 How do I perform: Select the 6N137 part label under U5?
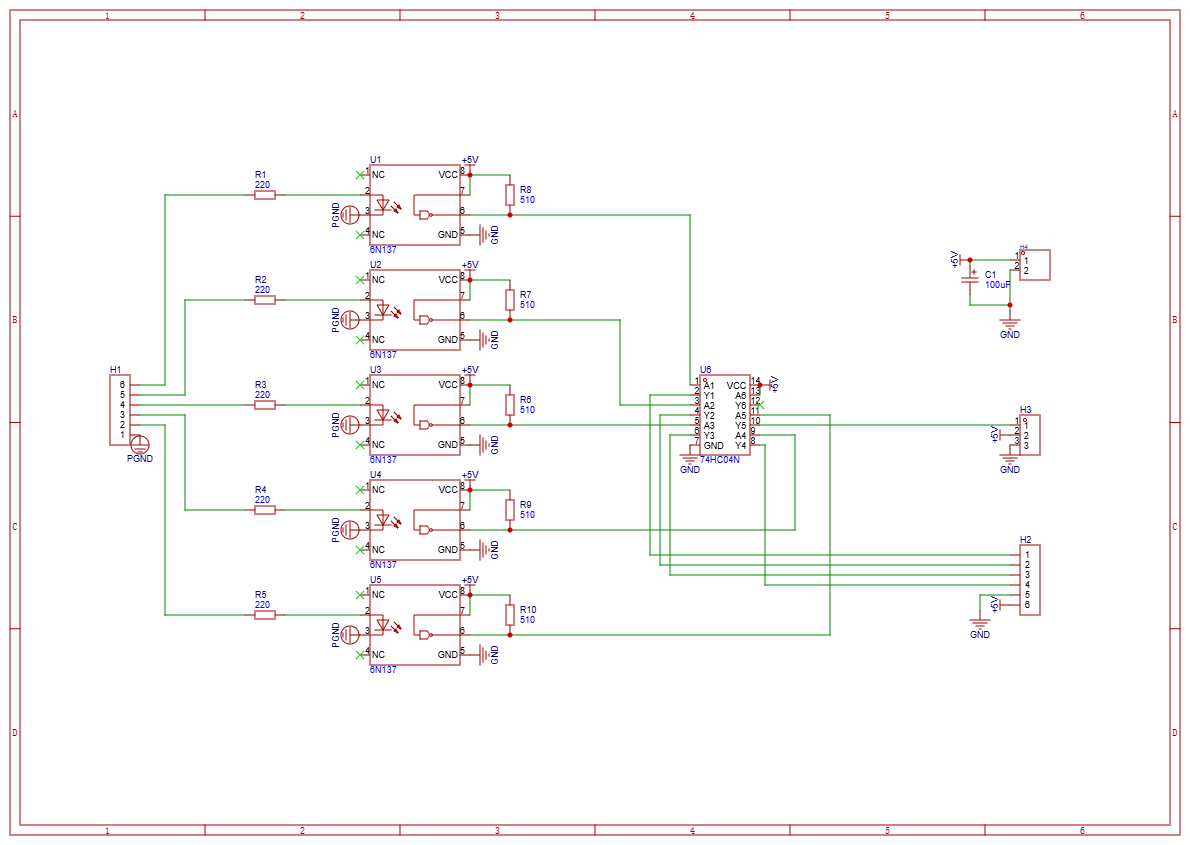(x=383, y=670)
